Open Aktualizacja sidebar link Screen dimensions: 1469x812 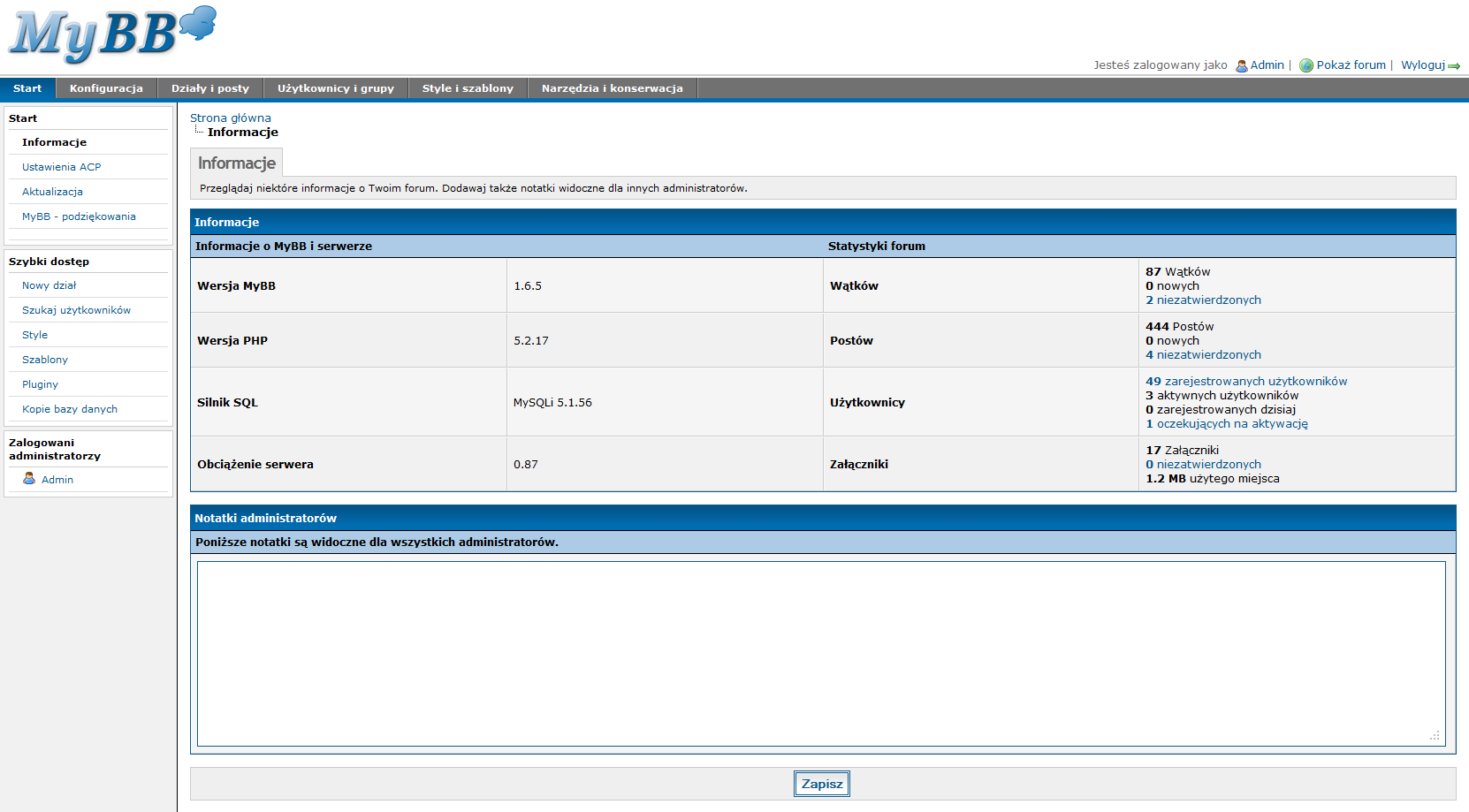(52, 192)
